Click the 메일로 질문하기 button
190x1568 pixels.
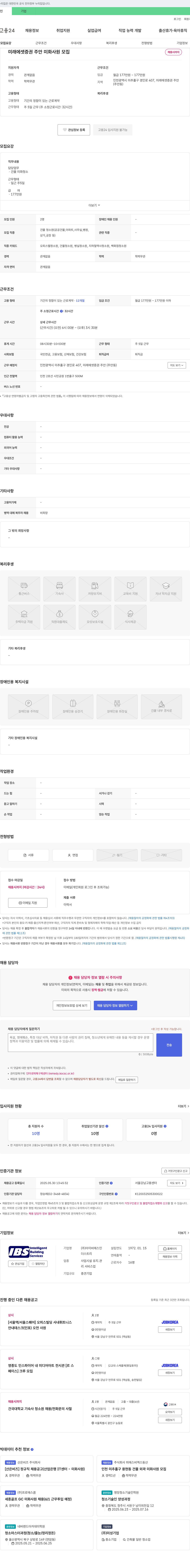click(127, 1080)
